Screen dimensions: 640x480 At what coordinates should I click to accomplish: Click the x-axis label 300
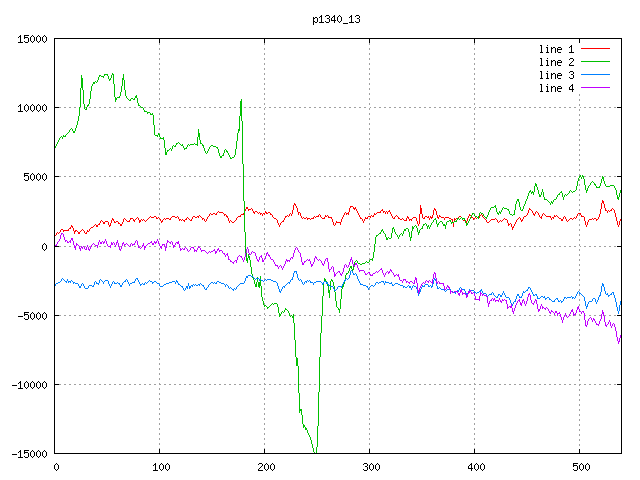pyautogui.click(x=371, y=467)
